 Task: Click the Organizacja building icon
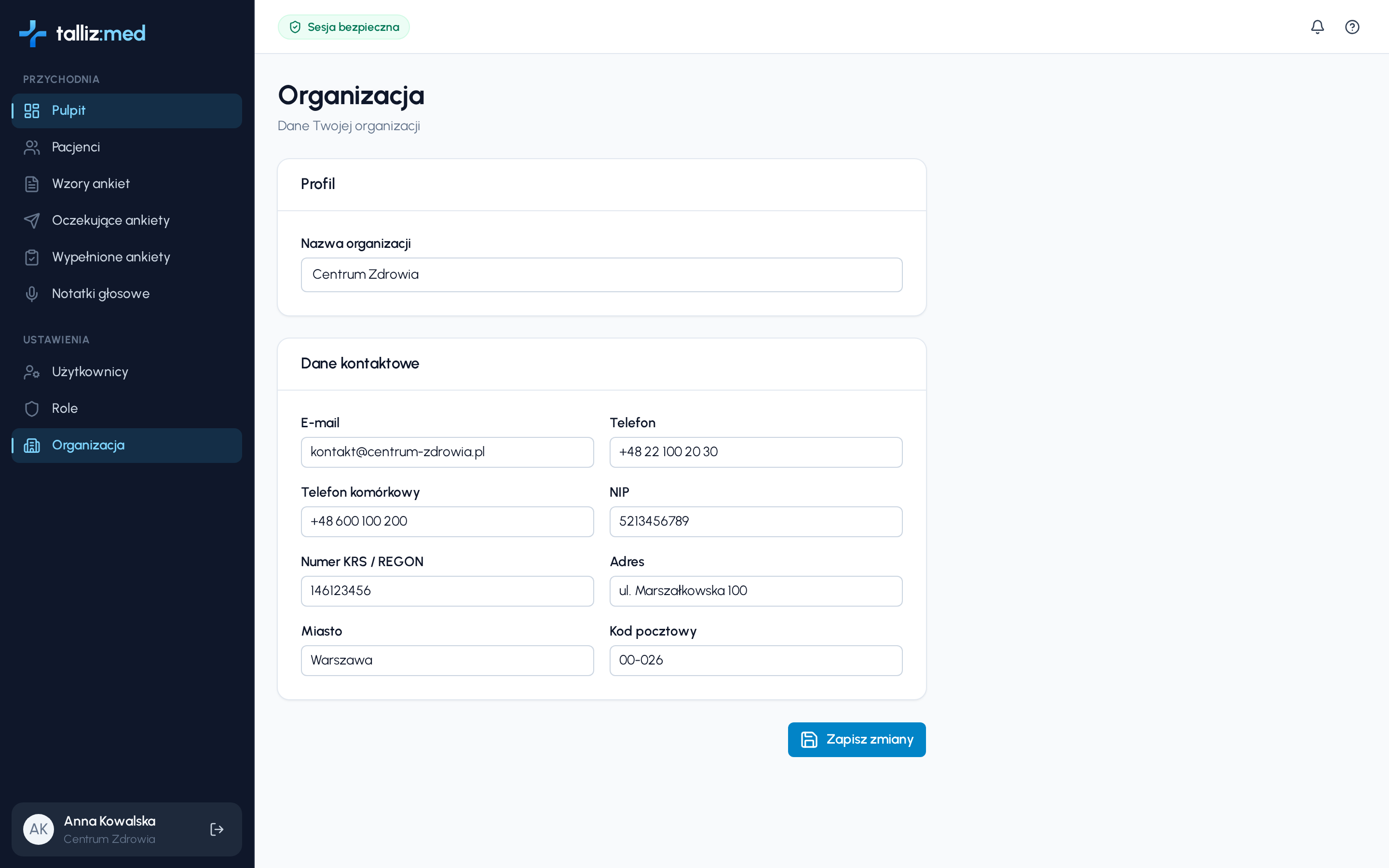coord(31,446)
